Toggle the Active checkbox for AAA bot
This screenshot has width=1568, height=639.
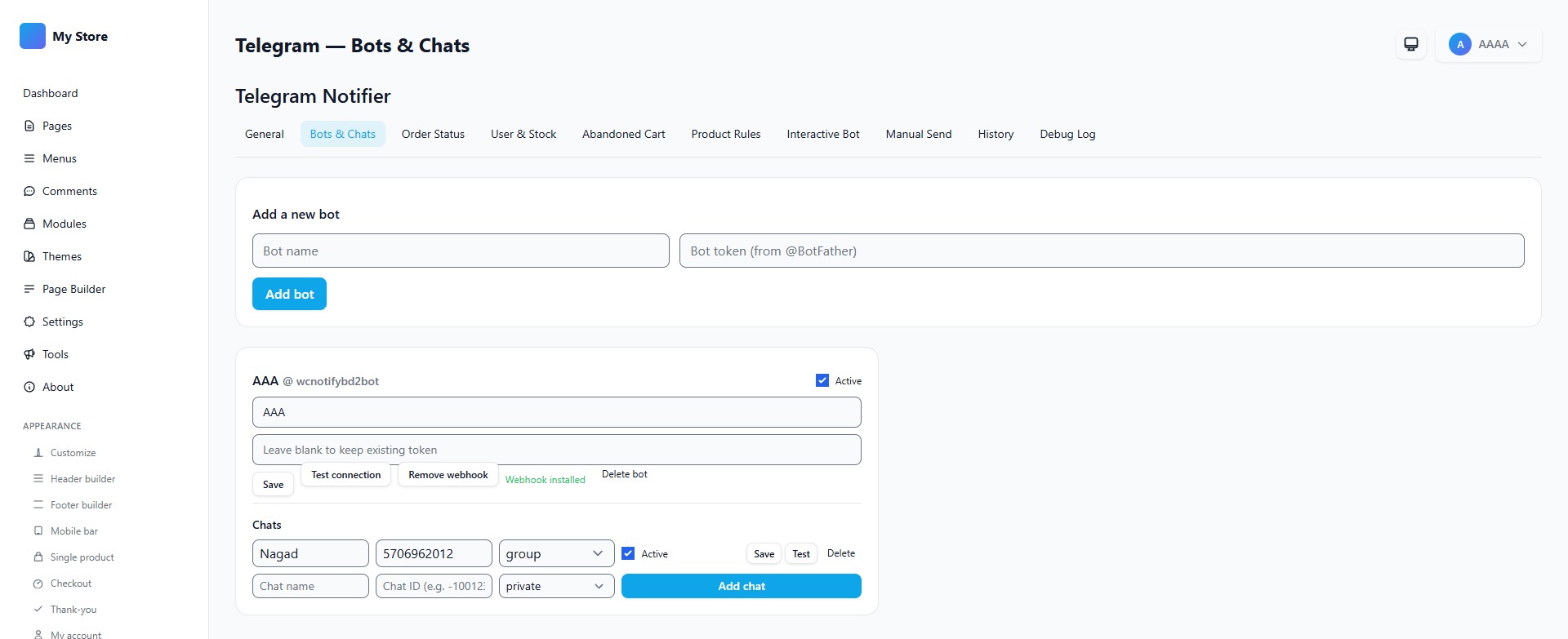pos(822,380)
